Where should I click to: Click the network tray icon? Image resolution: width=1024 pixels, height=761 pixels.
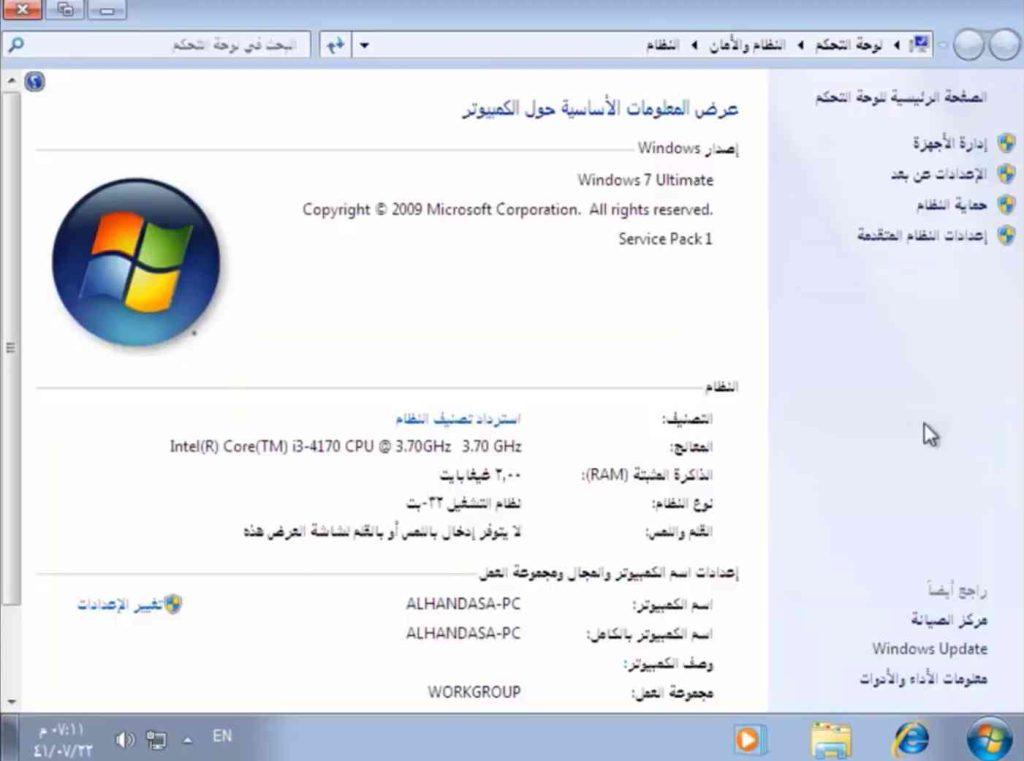click(x=156, y=739)
